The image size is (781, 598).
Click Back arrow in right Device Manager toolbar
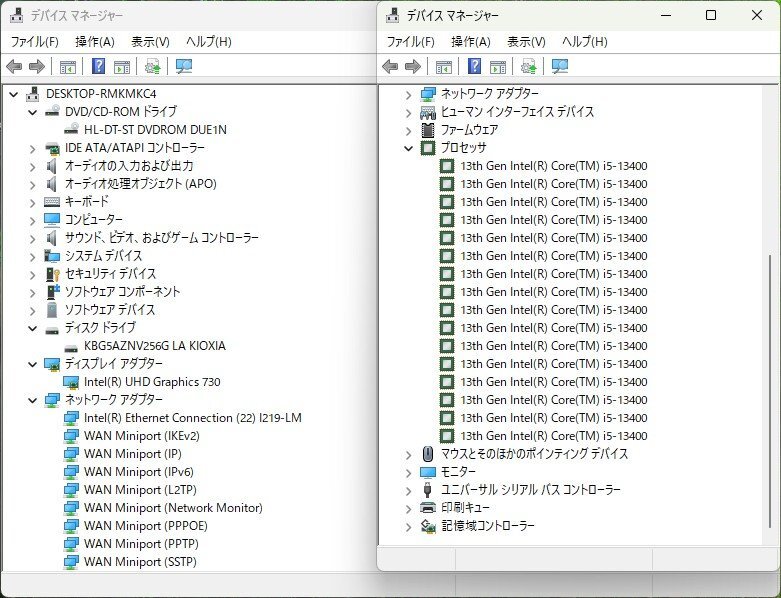click(390, 66)
